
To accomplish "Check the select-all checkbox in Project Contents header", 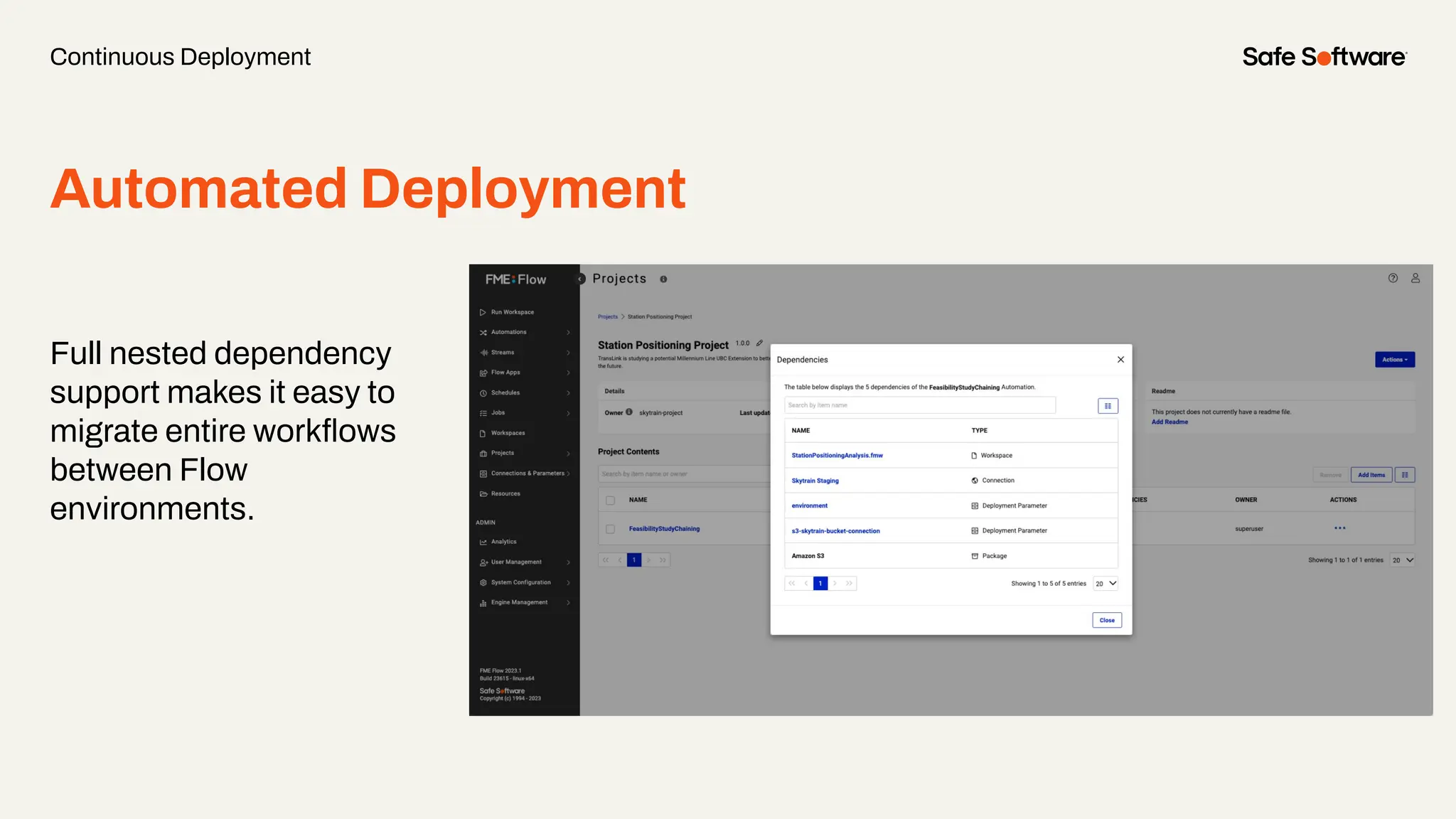I will (x=610, y=500).
